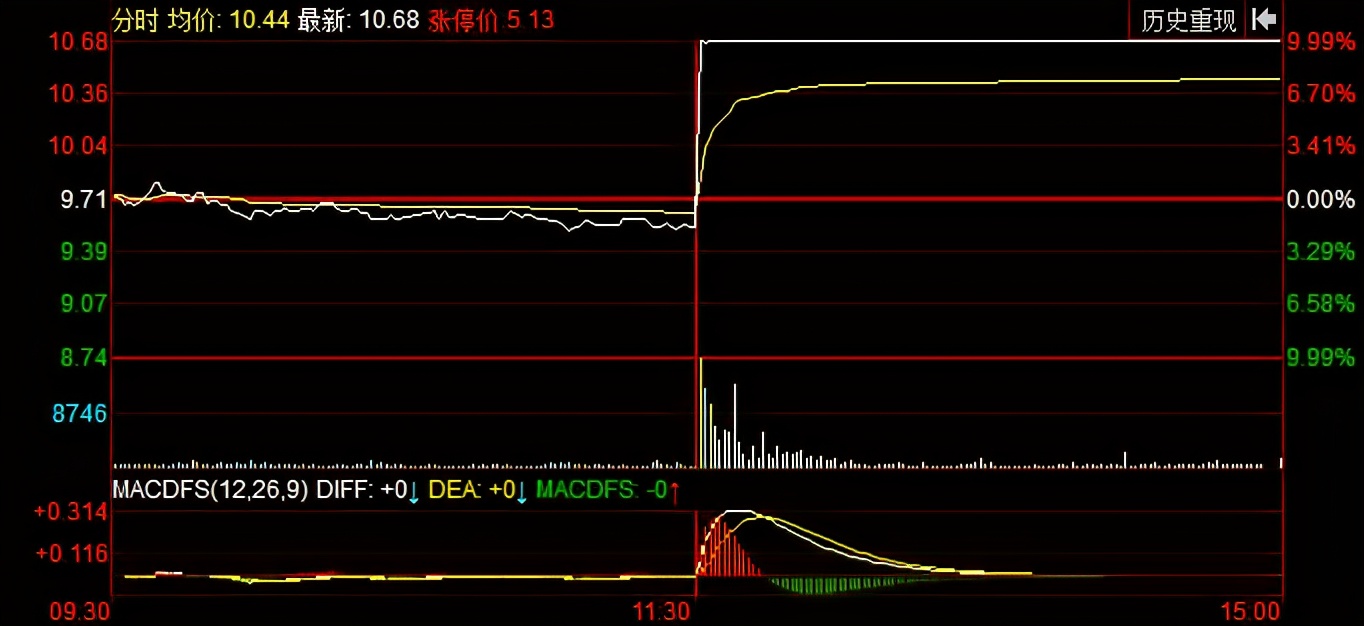Click the red 9.99% percentage label

tap(1321, 42)
